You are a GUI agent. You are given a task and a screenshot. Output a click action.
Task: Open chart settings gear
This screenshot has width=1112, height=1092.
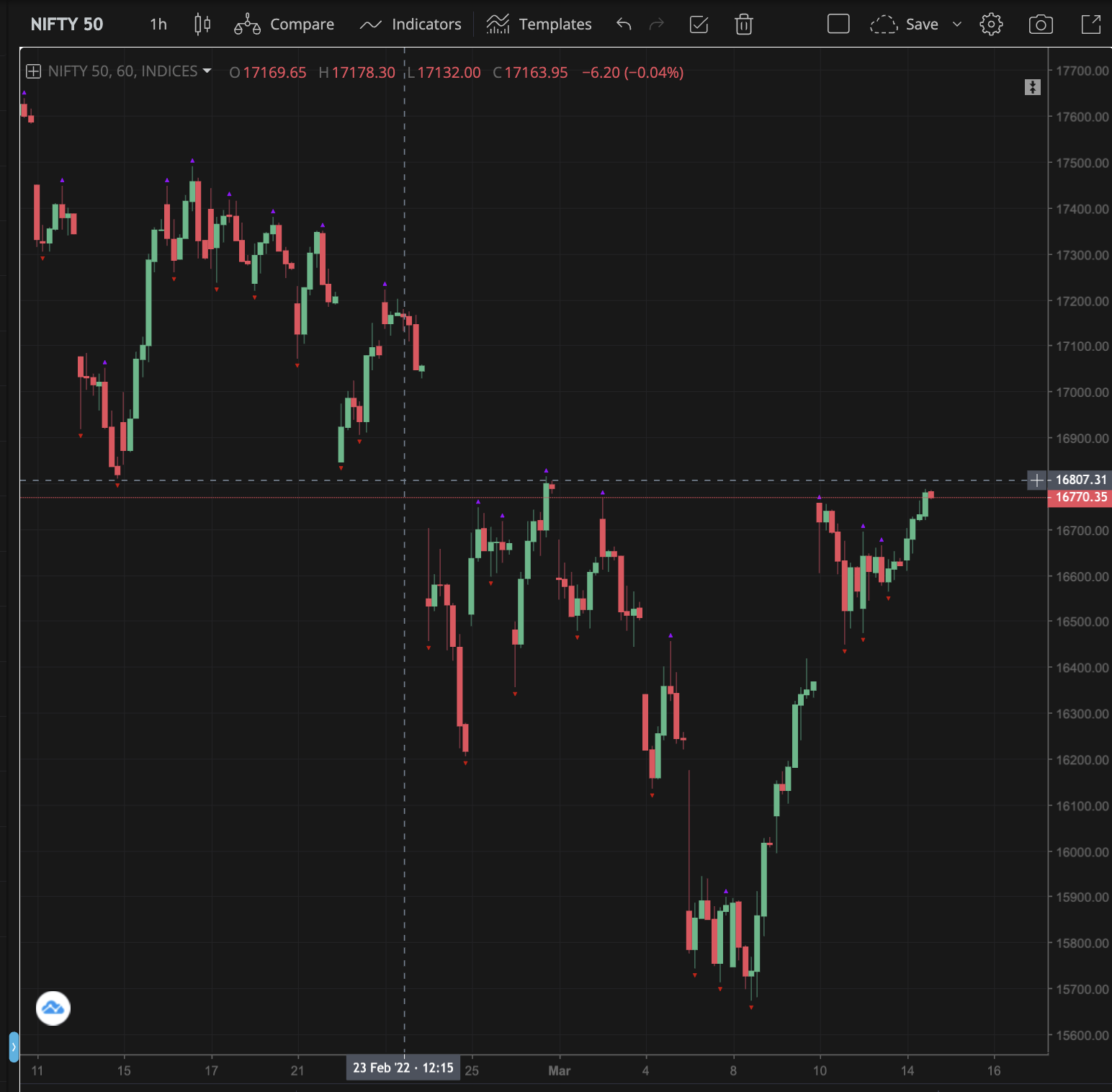point(991,24)
